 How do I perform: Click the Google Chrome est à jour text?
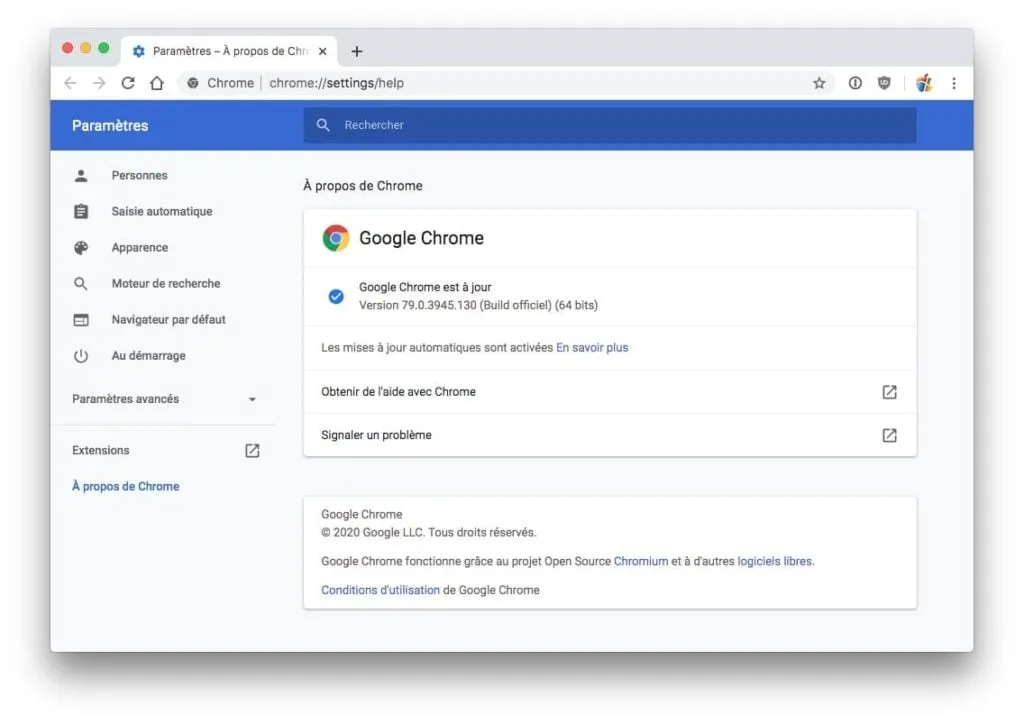(425, 287)
